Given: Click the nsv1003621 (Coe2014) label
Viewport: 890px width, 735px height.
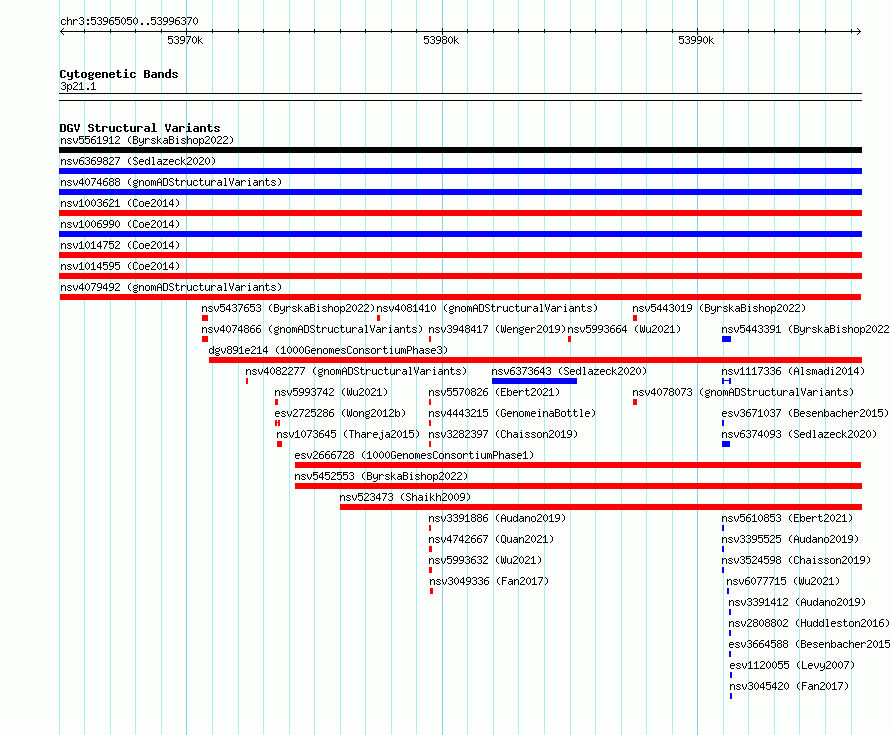Looking at the screenshot, I should coord(120,203).
